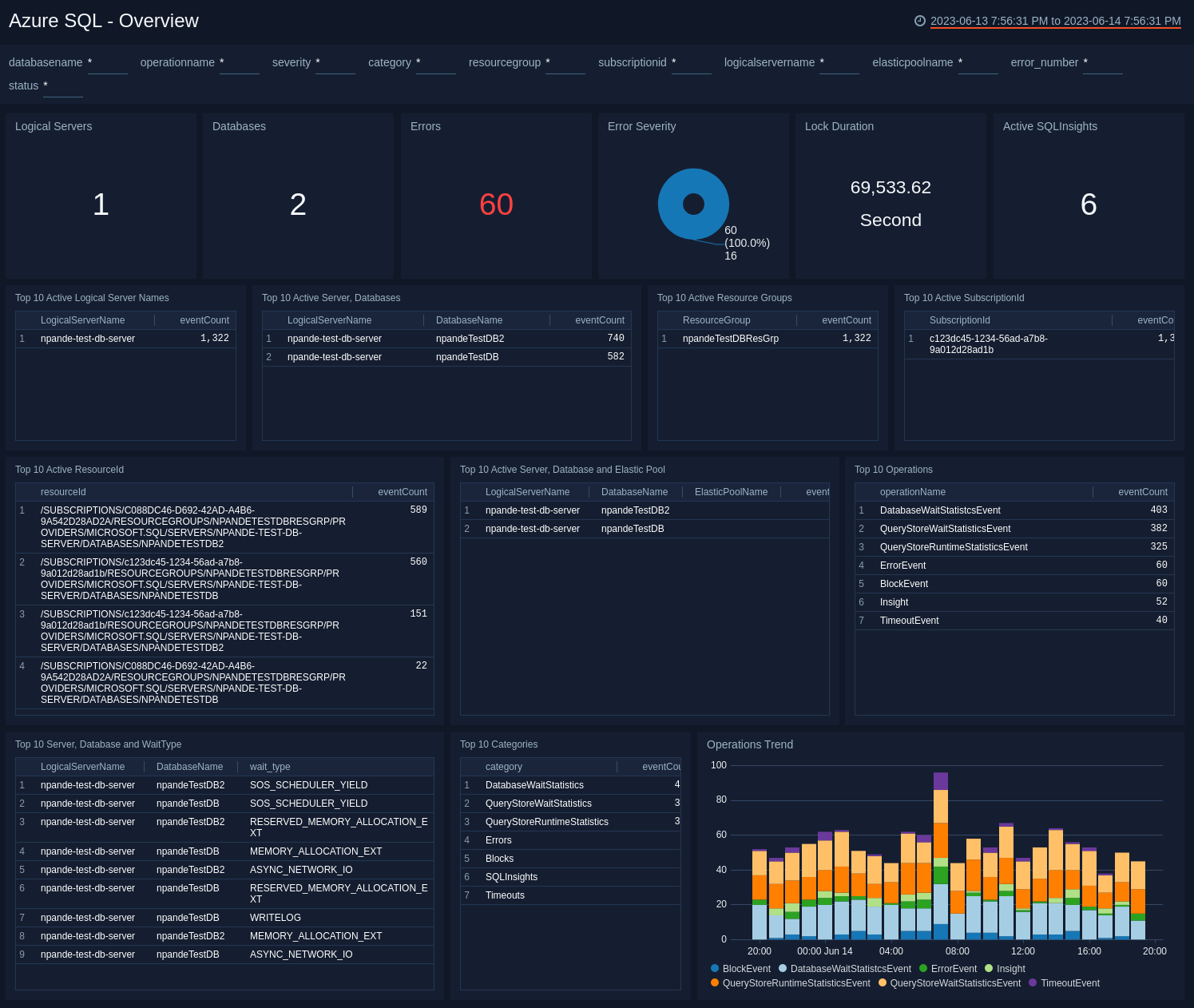Click Lock Duration value 69,533.62
Viewport: 1194px width, 1008px height.
point(891,188)
